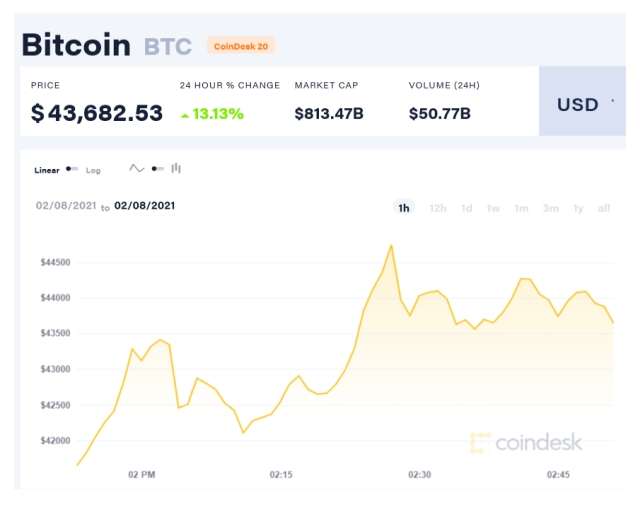Show the 1m time range
640x532 pixels.
(521, 208)
